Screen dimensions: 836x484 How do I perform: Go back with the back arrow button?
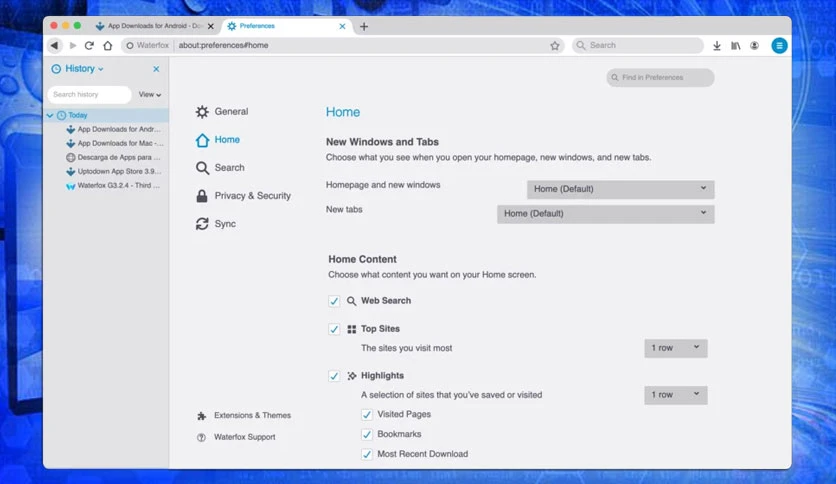[x=54, y=45]
